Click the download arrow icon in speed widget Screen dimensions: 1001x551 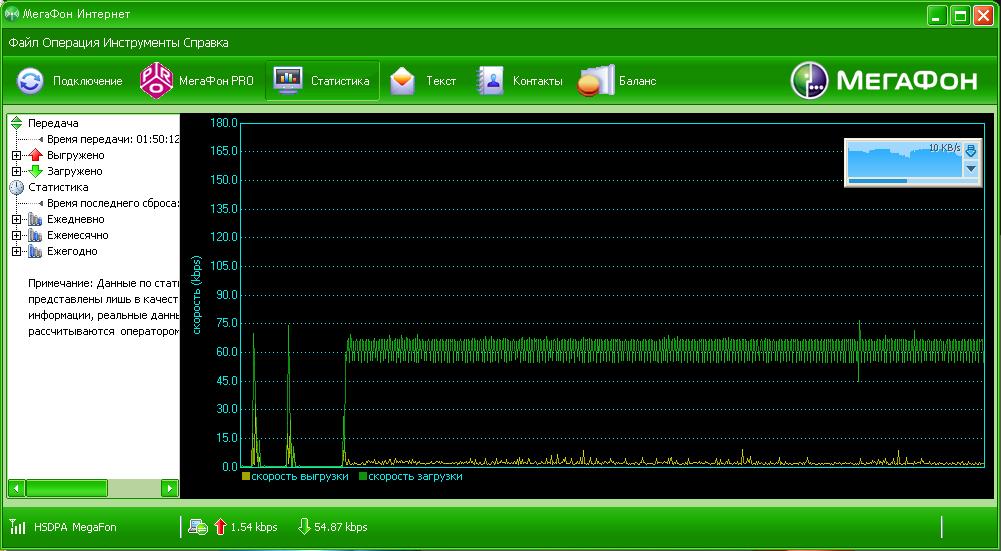[970, 150]
